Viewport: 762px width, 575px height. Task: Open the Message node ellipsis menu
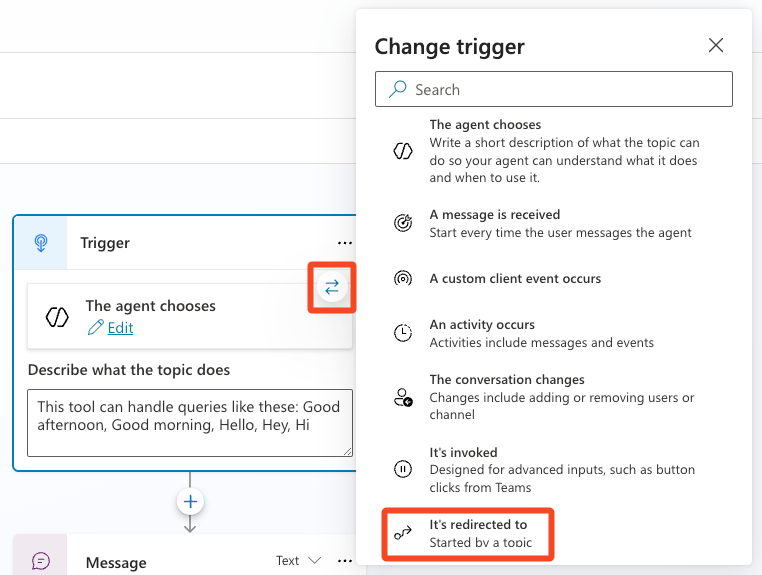(x=345, y=561)
